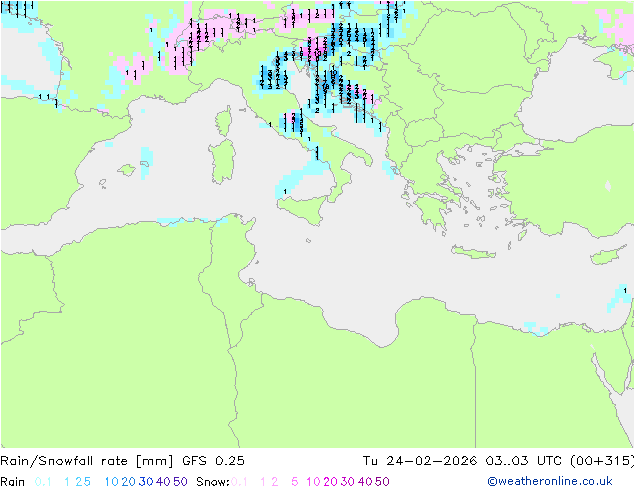Click the '(00+315)' forecast offset text

(602, 461)
